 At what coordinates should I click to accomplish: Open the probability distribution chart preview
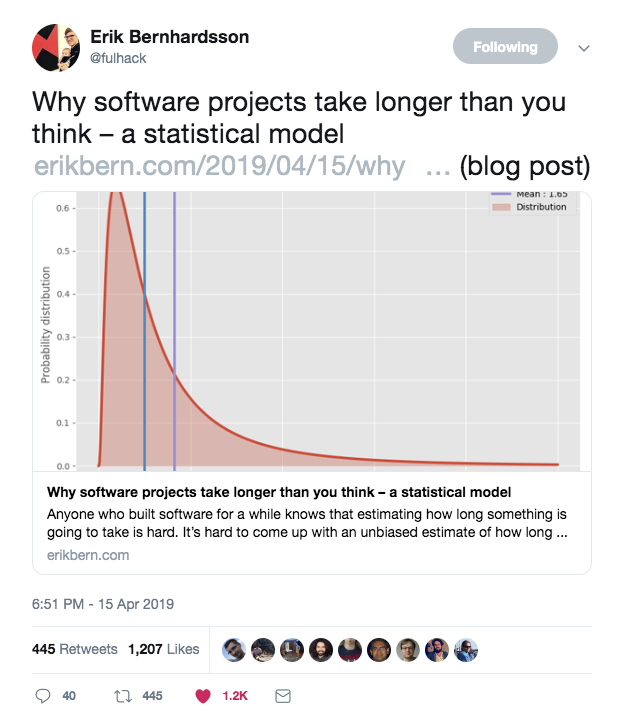[312, 331]
